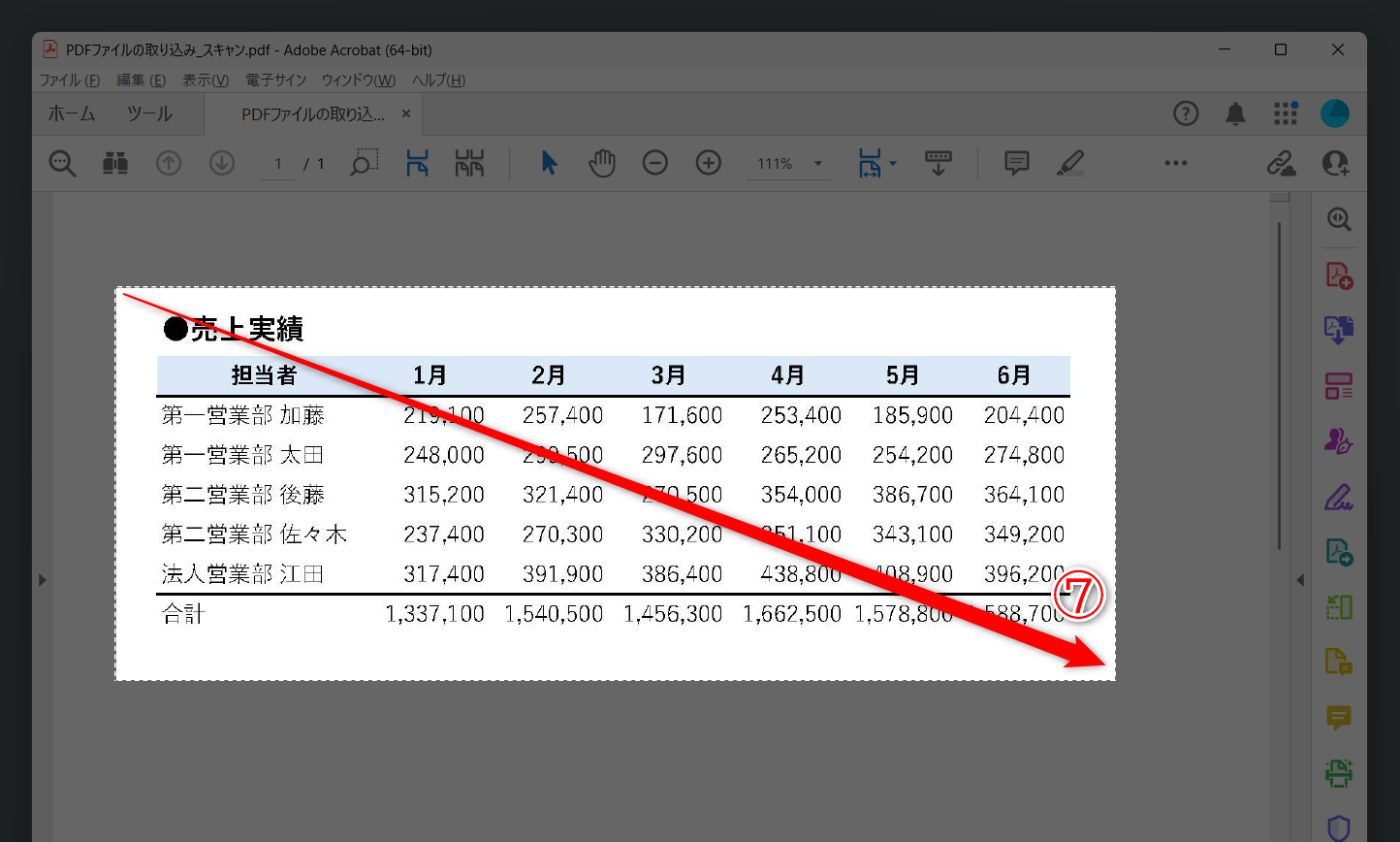Image resolution: width=1400 pixels, height=842 pixels.
Task: Open the 編集 menu
Action: pos(142,81)
